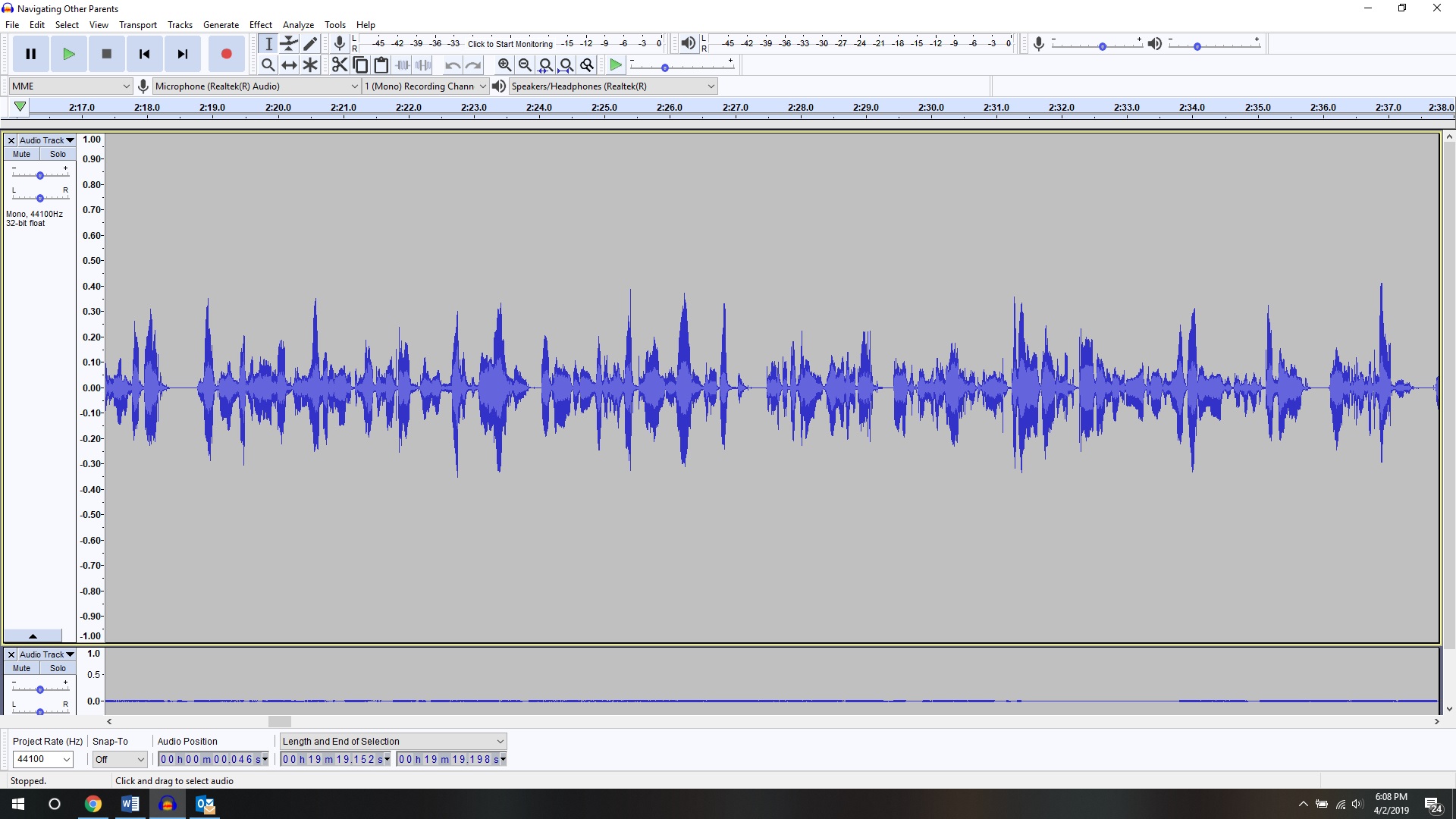Click the Pause transport button
The width and height of the screenshot is (1456, 819).
(31, 54)
